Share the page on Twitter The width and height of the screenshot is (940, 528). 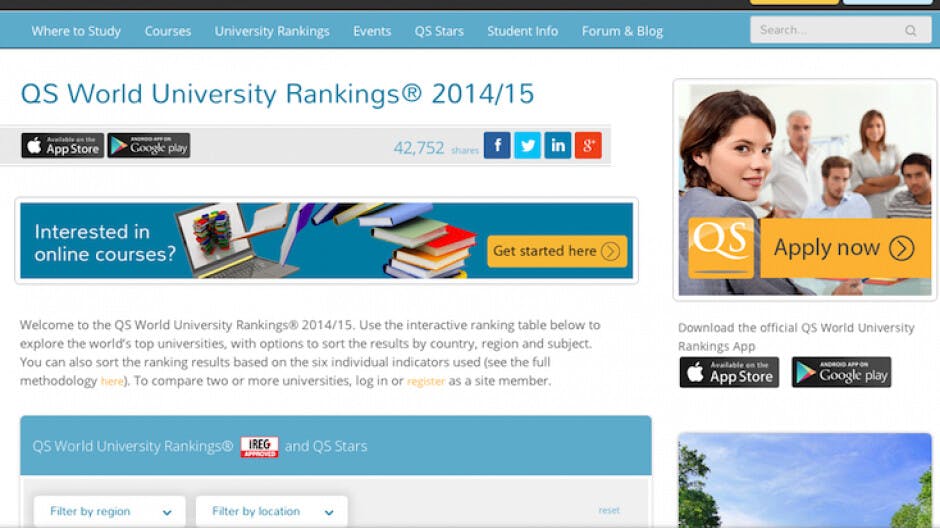528,146
